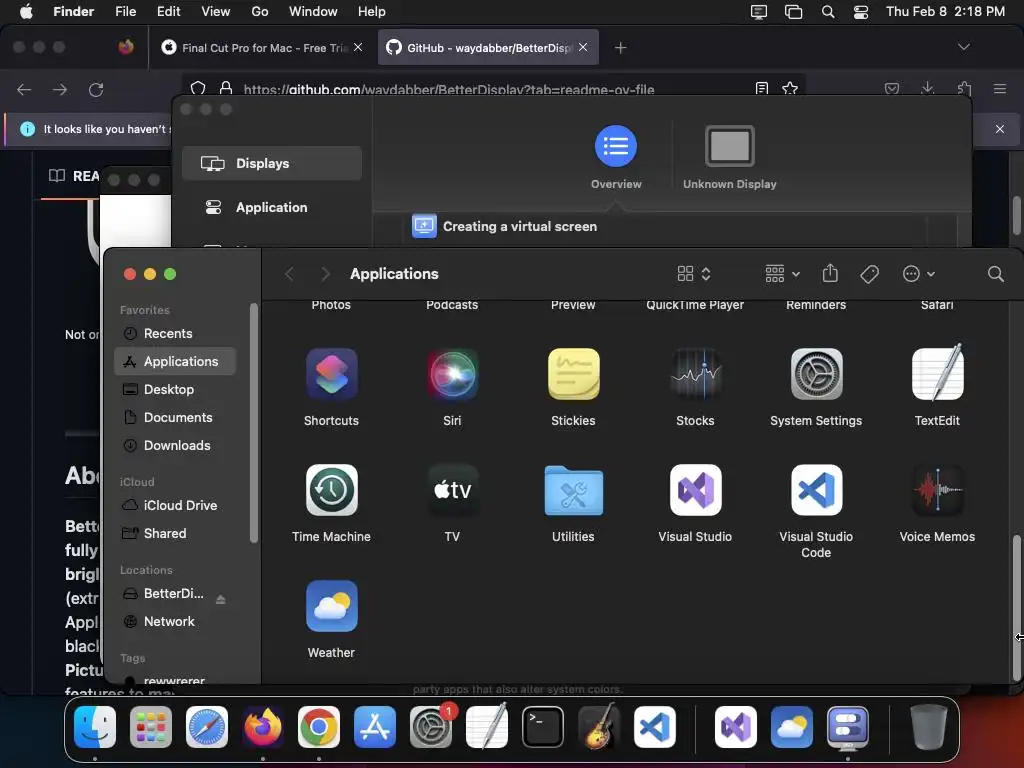Toggle Firefox reader view icon

(x=761, y=88)
